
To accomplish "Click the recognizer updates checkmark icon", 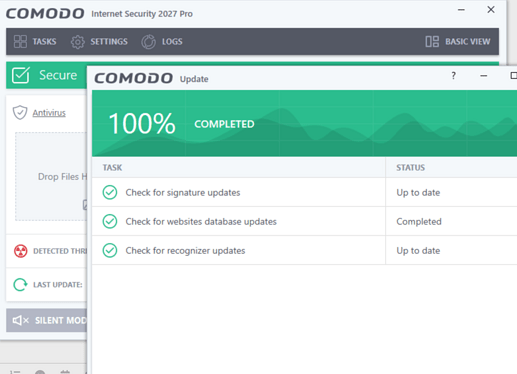I will pyautogui.click(x=110, y=250).
